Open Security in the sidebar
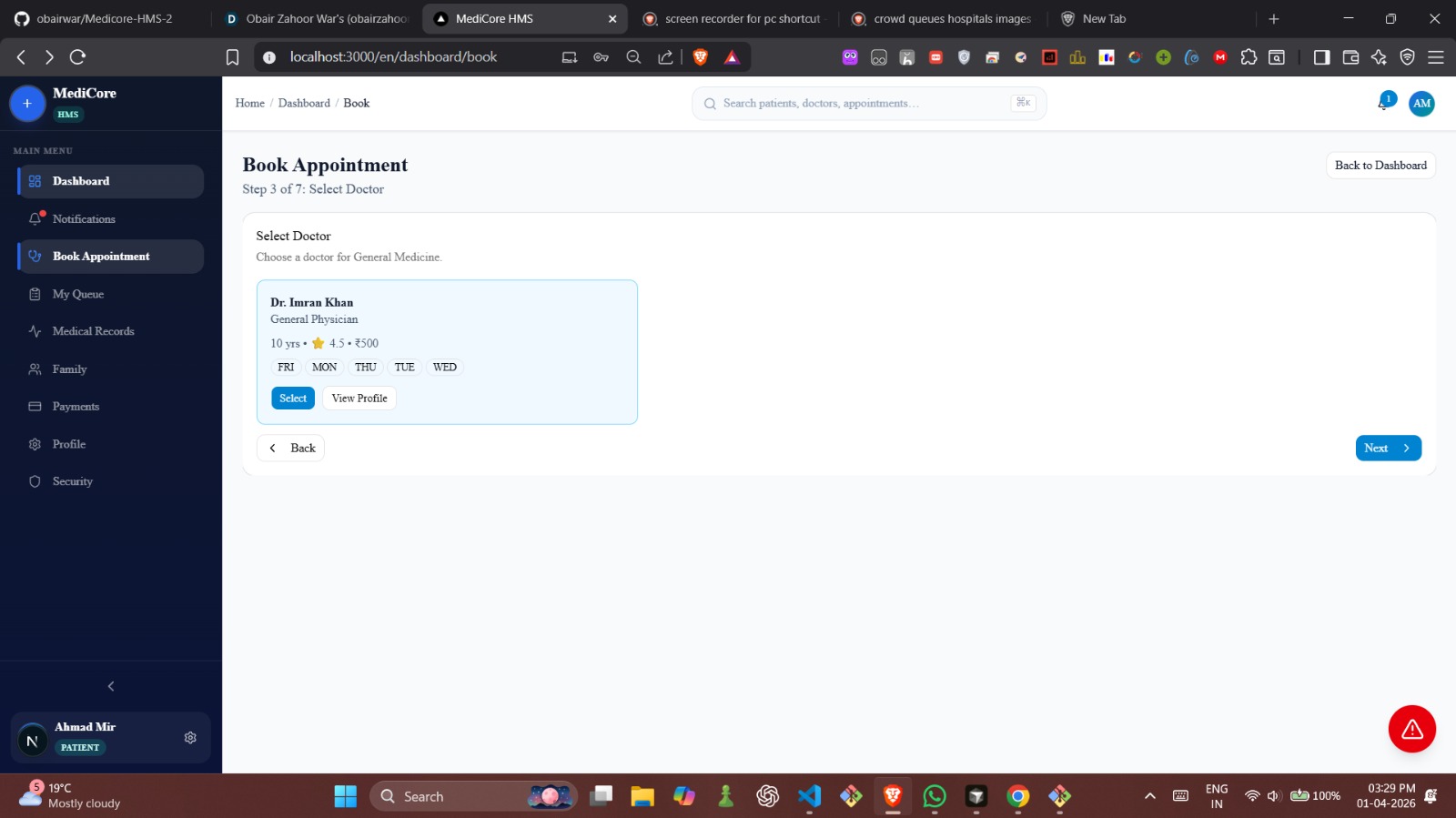 coord(110,481)
